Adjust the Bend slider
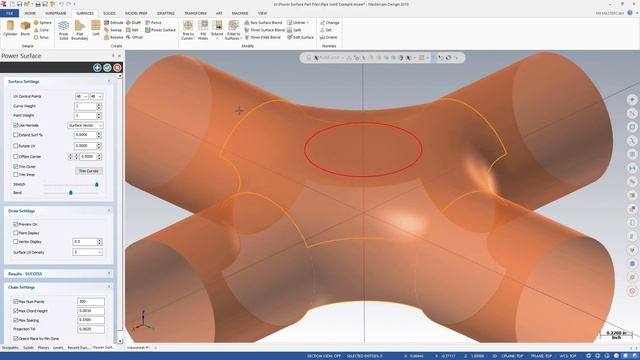The width and height of the screenshot is (640, 360). click(x=71, y=193)
